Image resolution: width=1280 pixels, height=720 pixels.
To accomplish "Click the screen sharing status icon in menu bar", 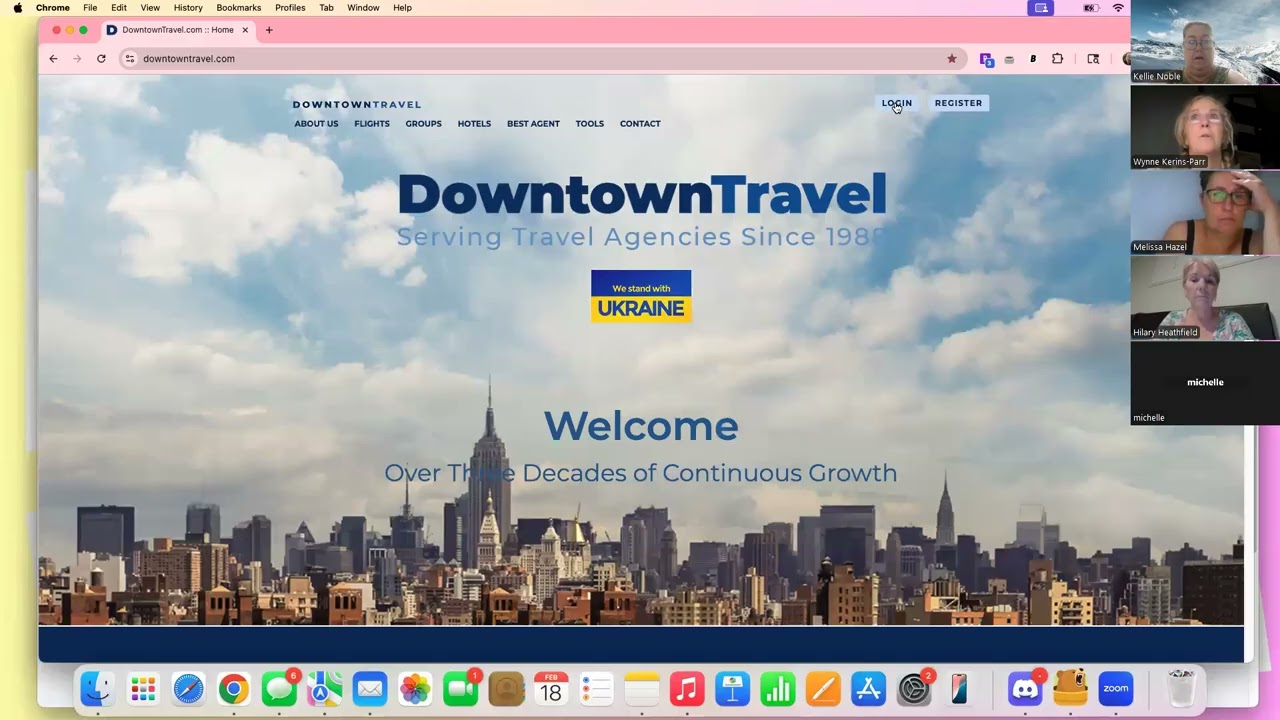I will [1041, 7].
